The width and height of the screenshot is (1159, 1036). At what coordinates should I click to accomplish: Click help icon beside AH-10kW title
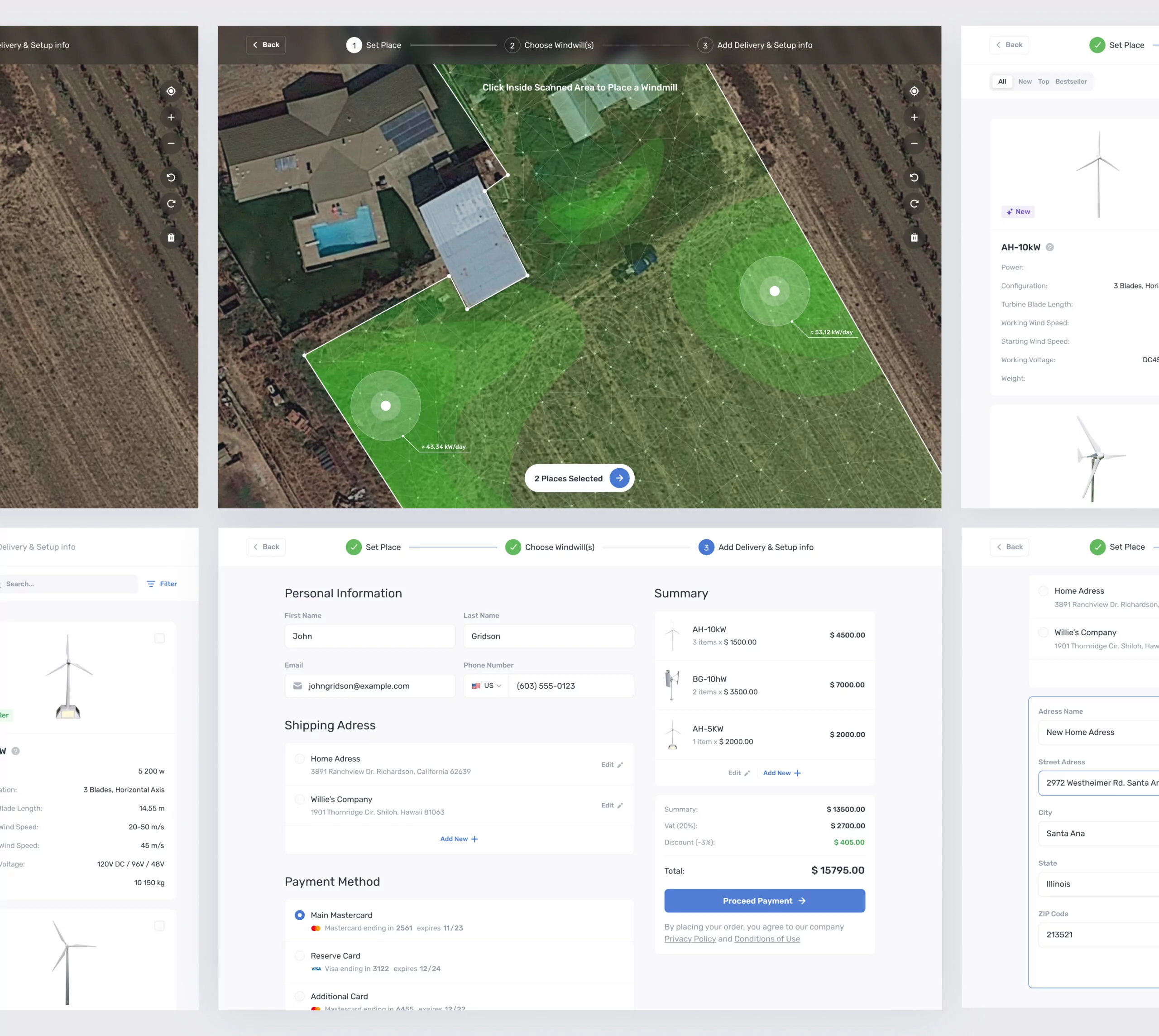[1050, 247]
